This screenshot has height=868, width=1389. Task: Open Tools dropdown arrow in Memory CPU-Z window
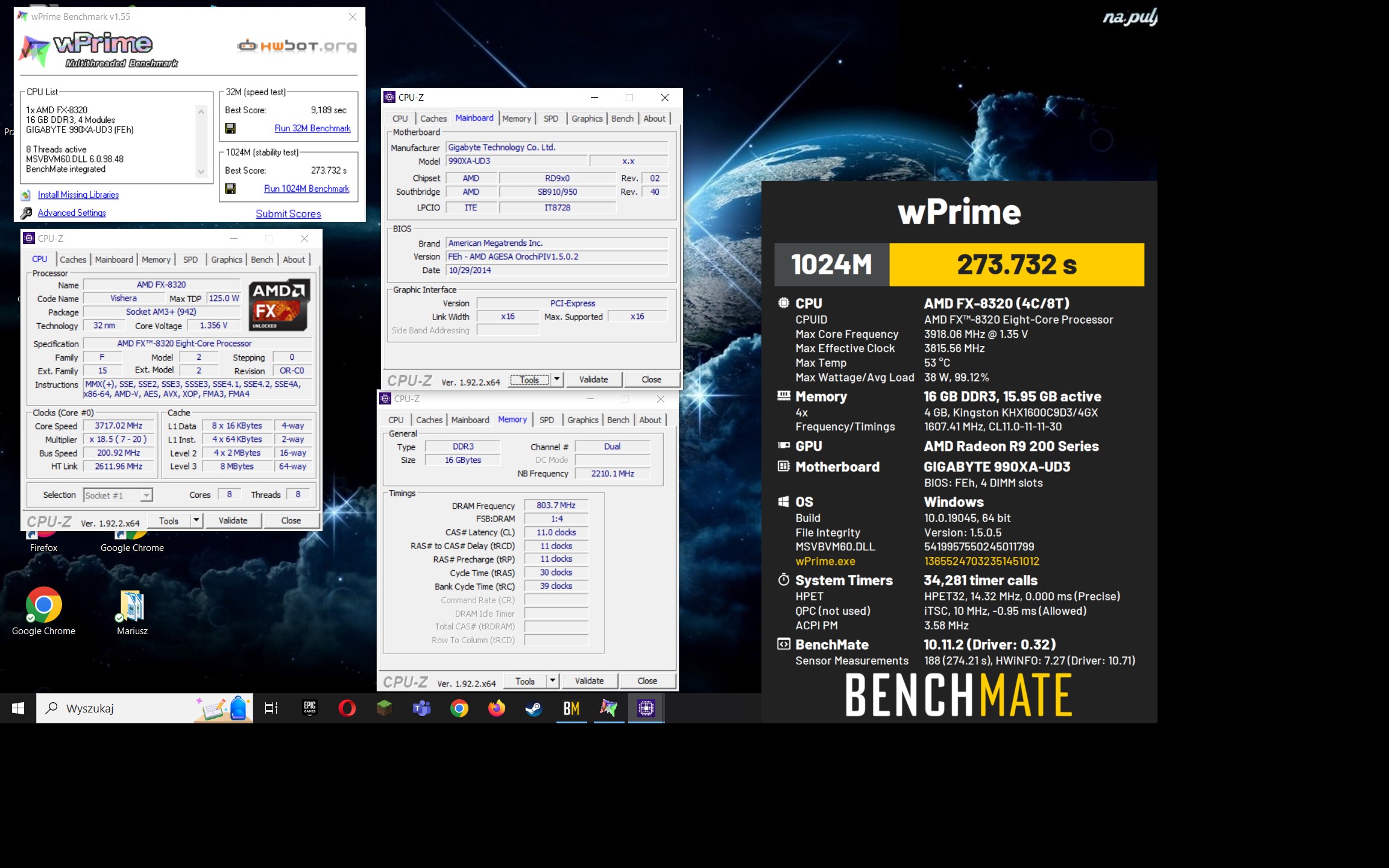(x=553, y=681)
